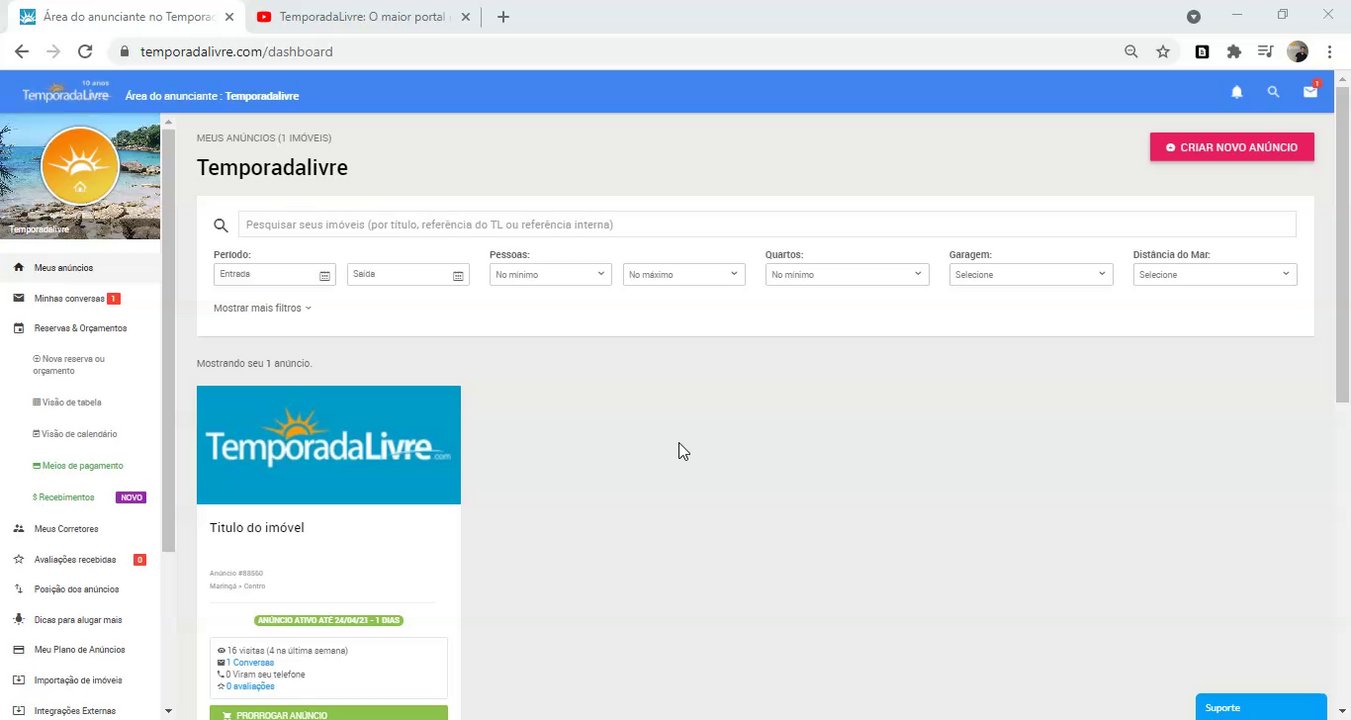Select the Área do anunciante browser tab
The height and width of the screenshot is (720, 1351).
pos(125,17)
